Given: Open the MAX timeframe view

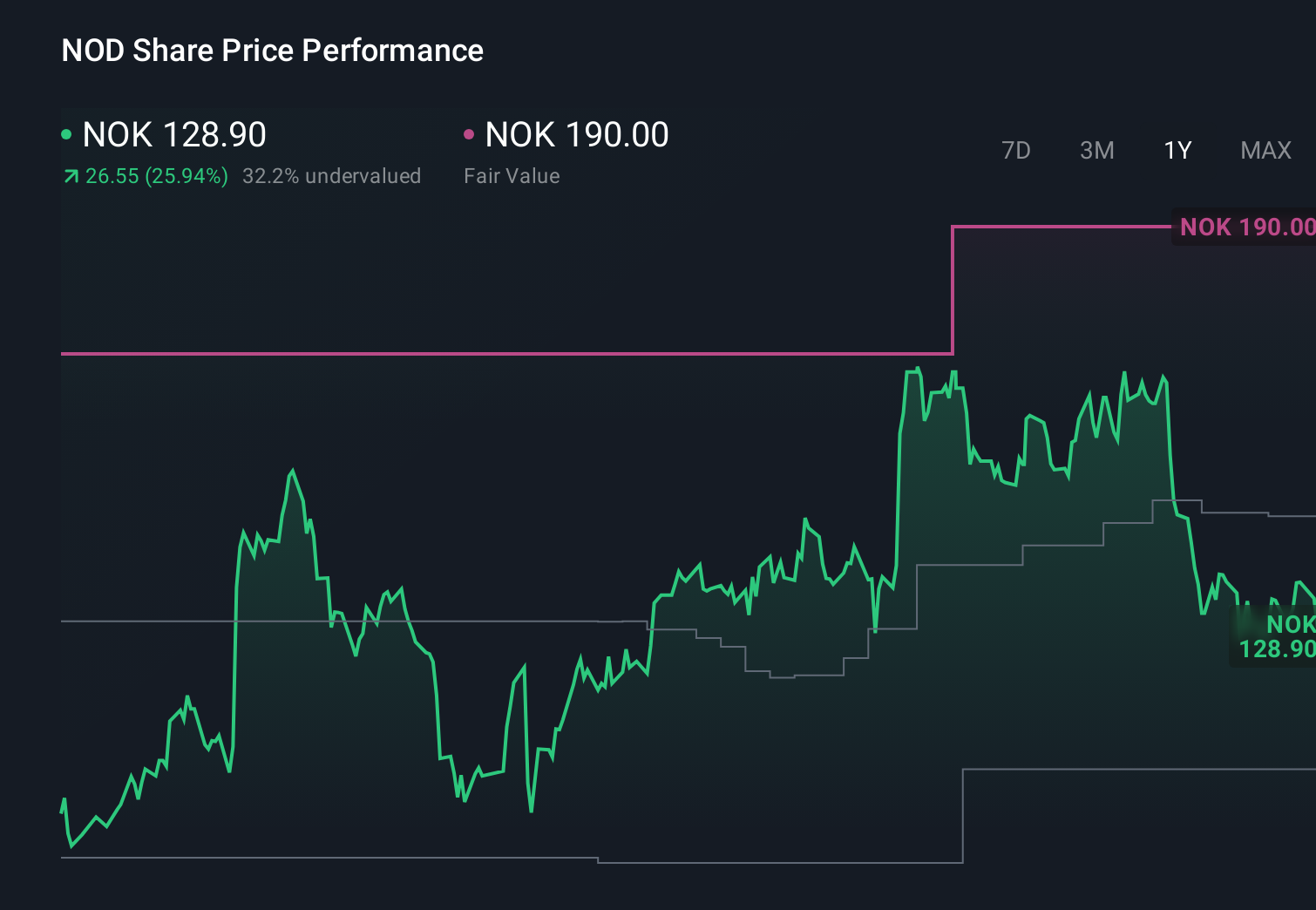Looking at the screenshot, I should point(1265,150).
